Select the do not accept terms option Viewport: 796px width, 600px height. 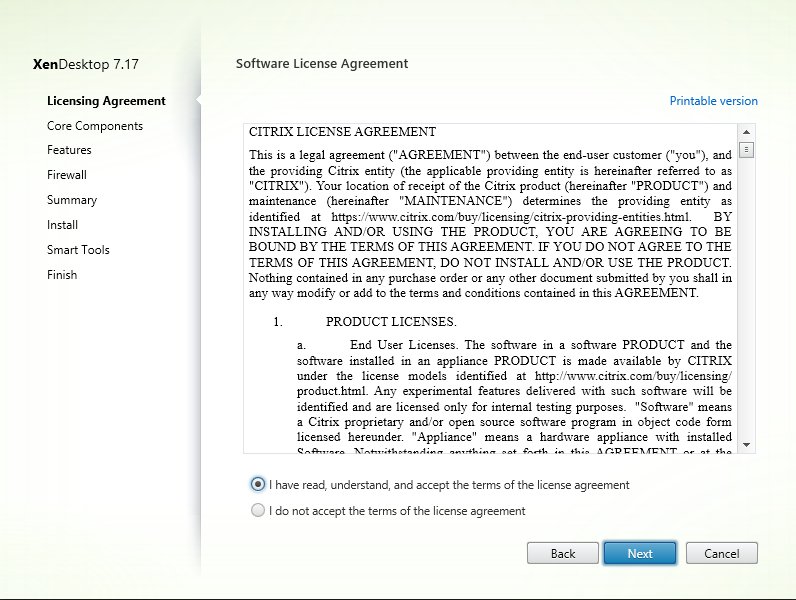pyautogui.click(x=258, y=510)
